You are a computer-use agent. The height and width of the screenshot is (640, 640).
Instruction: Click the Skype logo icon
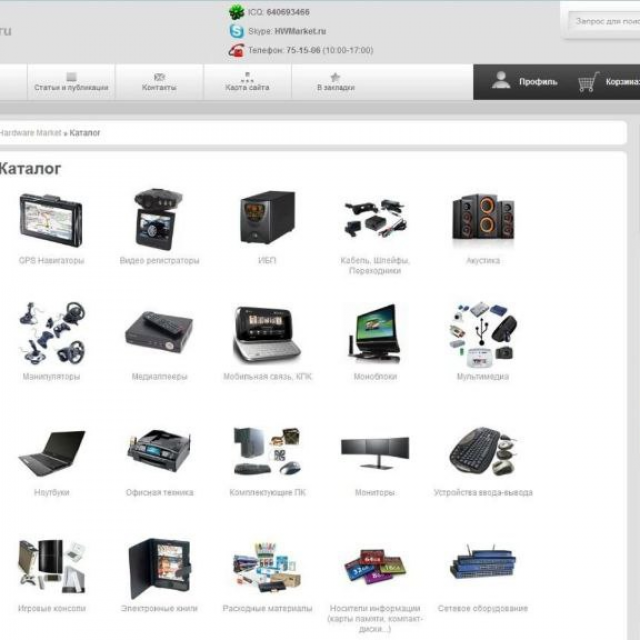(x=236, y=31)
